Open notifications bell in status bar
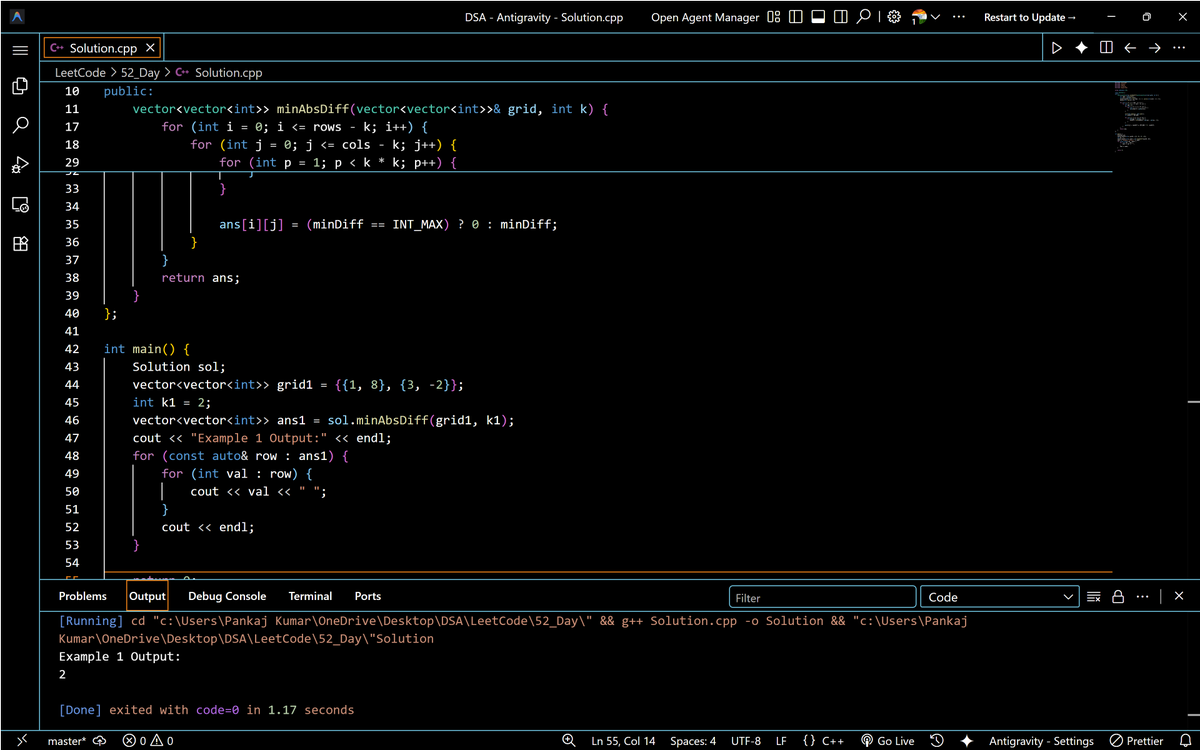Image resolution: width=1200 pixels, height=750 pixels. pyautogui.click(x=1185, y=741)
